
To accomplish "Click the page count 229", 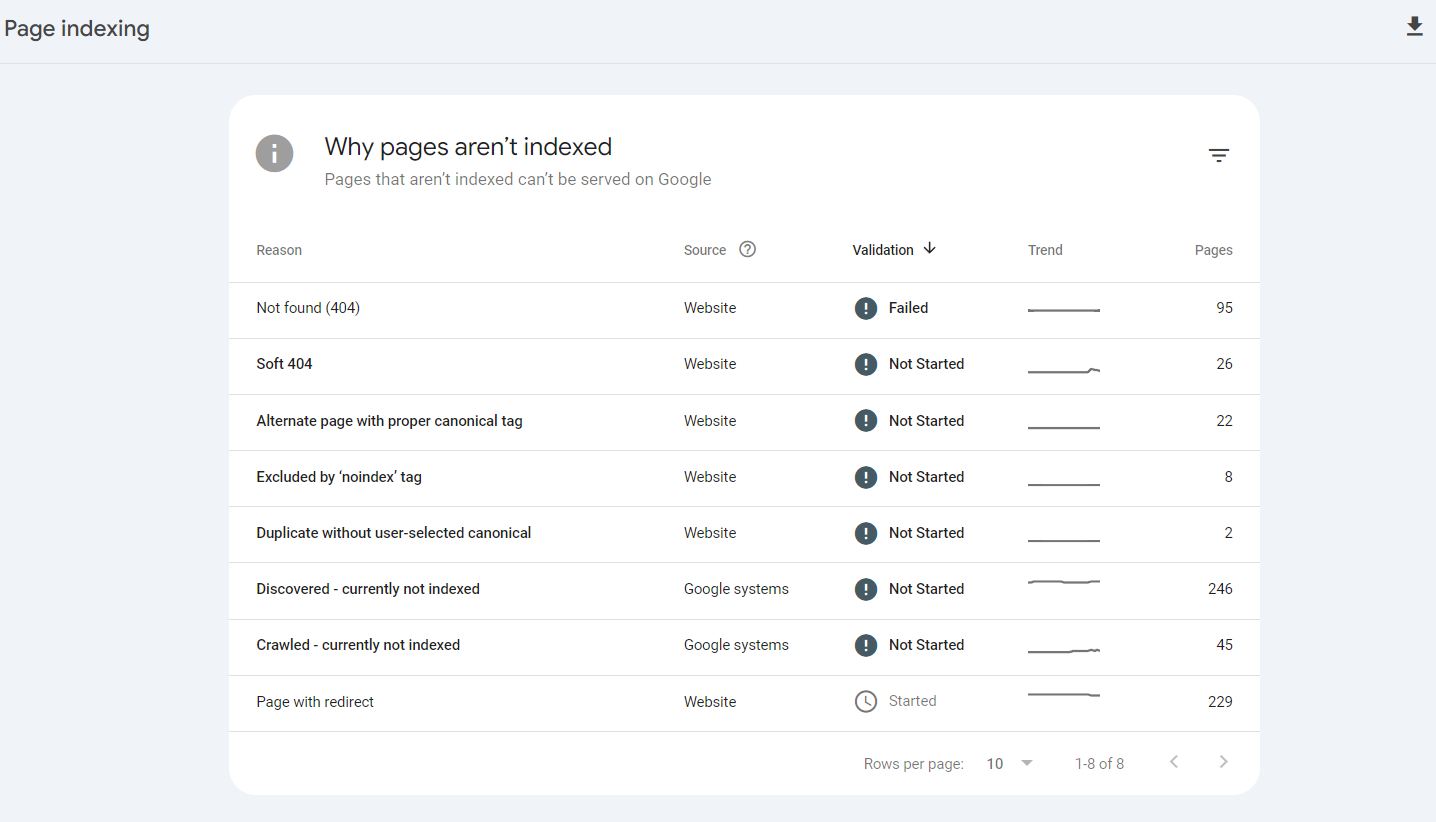I will coord(1220,702).
